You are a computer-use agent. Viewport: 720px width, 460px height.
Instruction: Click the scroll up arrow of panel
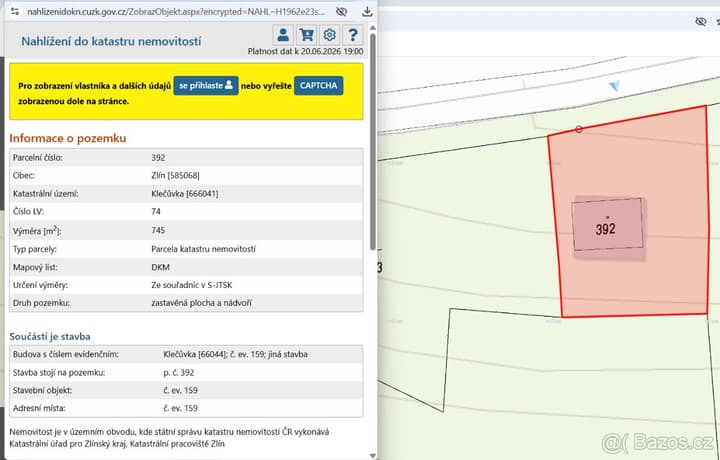tap(372, 28)
